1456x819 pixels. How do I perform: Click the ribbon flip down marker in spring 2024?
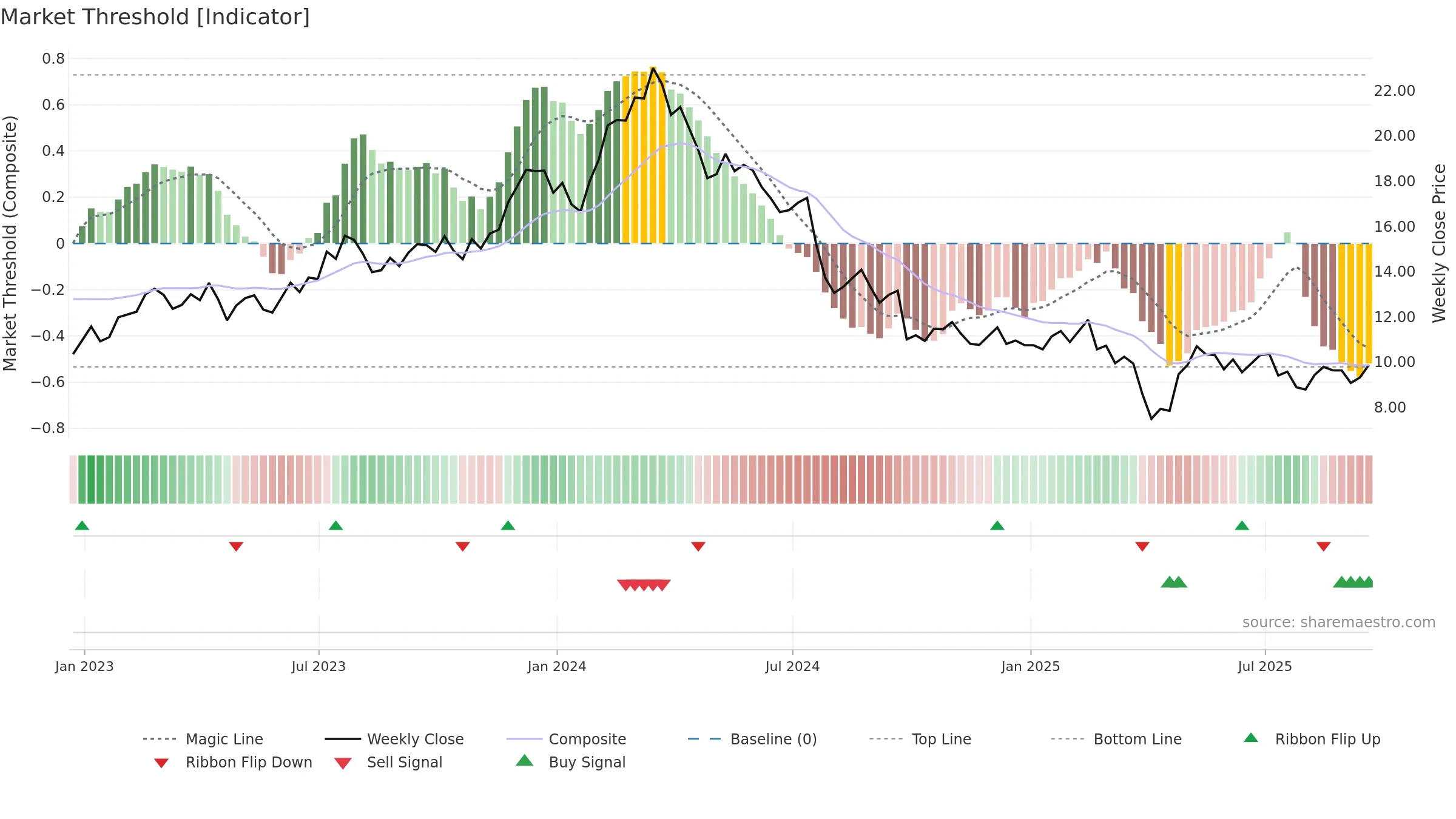698,547
